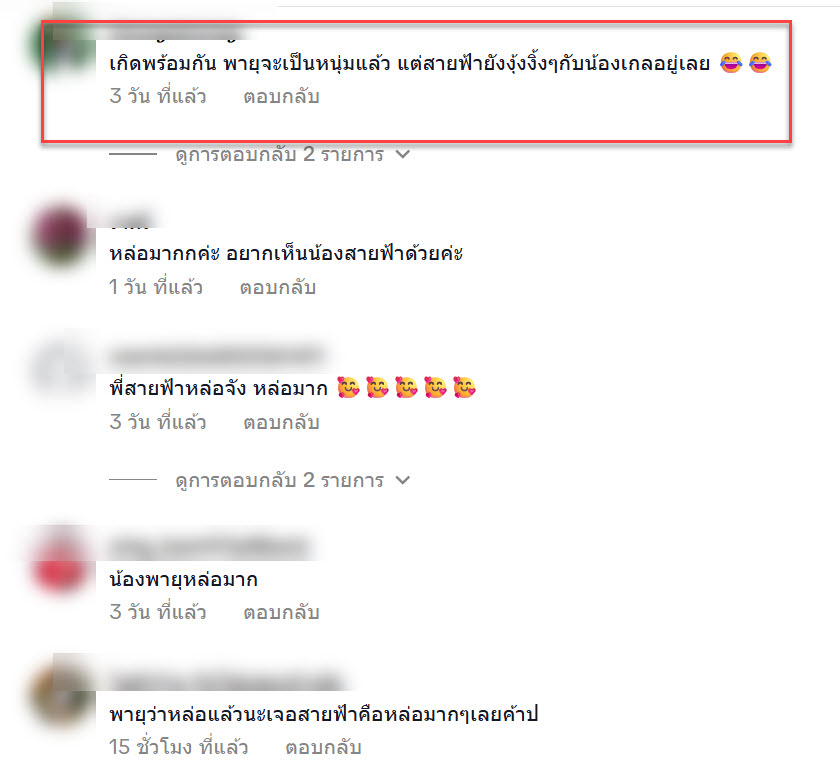
Task: Click the first laughing emoji in the top comment
Action: [x=731, y=63]
